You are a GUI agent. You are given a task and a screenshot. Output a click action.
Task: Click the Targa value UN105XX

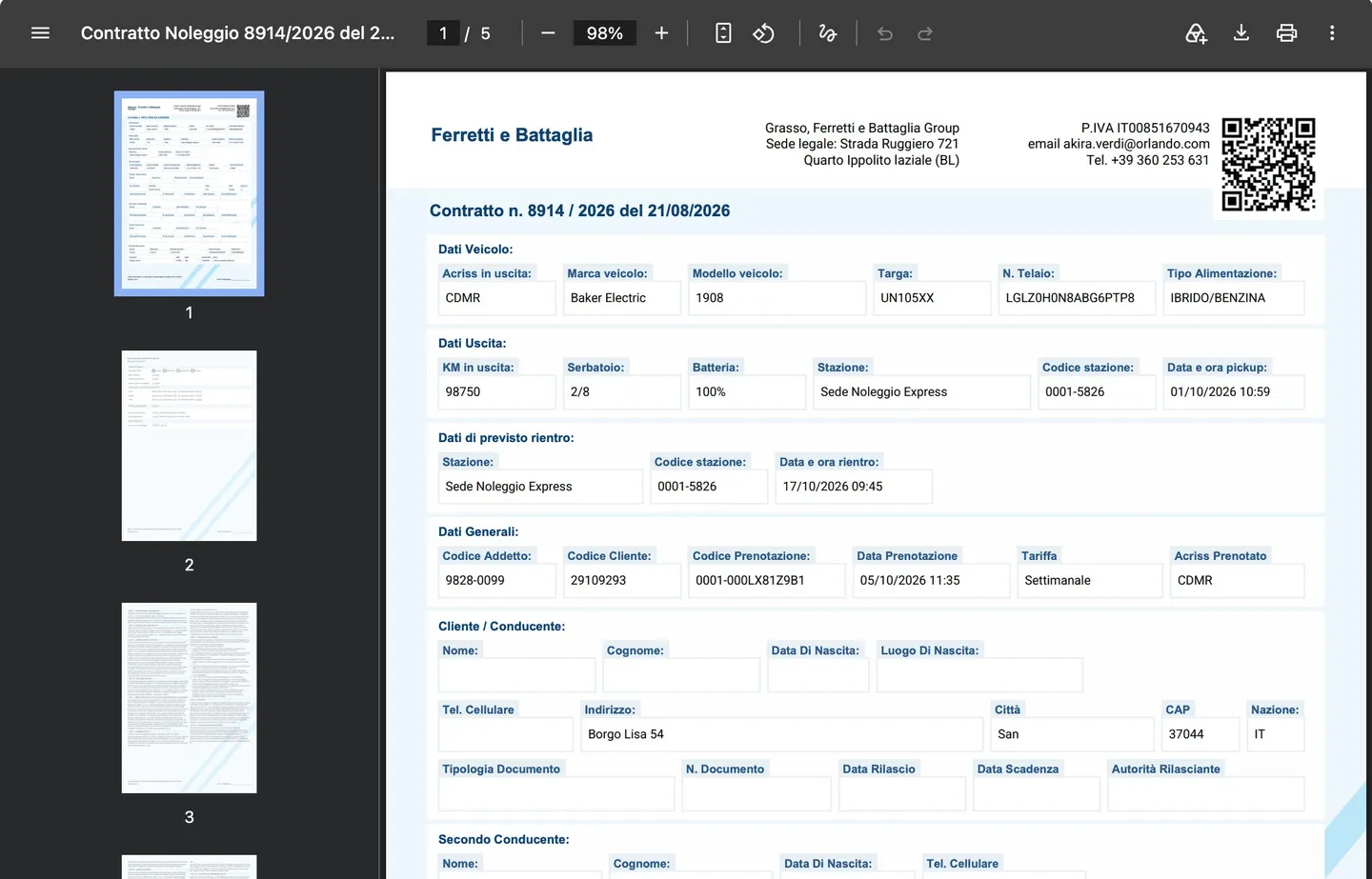pyautogui.click(x=907, y=298)
